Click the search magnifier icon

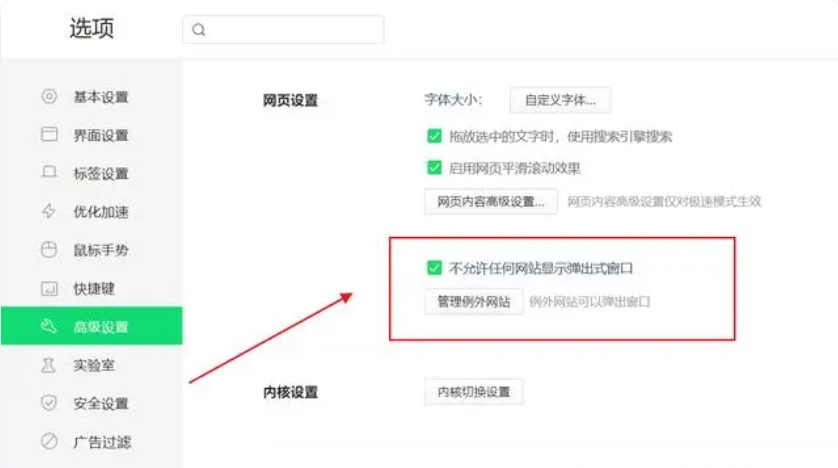point(199,30)
